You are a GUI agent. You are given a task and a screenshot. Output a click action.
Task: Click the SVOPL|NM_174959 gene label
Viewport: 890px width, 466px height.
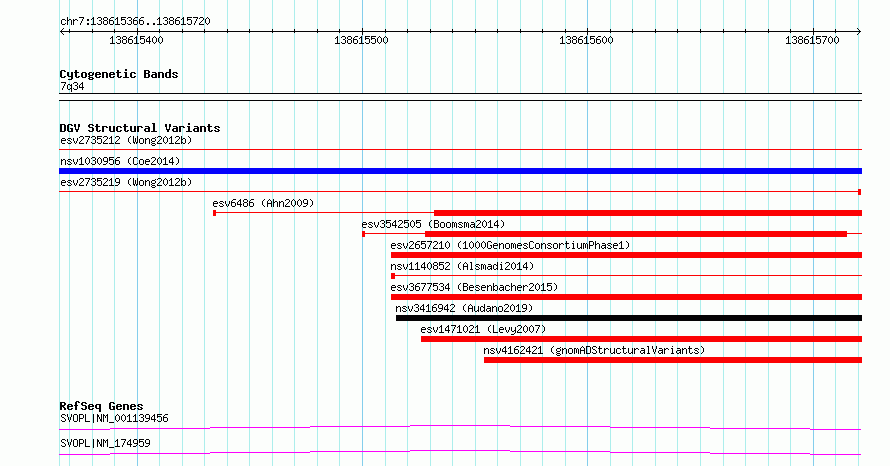pos(105,443)
